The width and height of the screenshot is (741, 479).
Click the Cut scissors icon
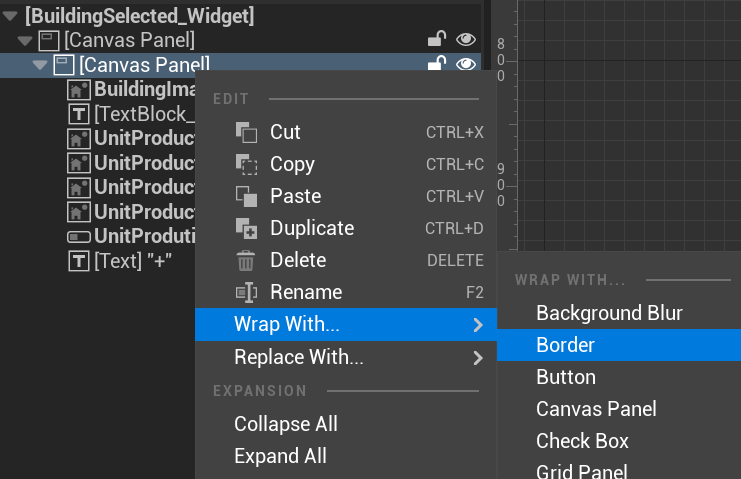point(246,132)
